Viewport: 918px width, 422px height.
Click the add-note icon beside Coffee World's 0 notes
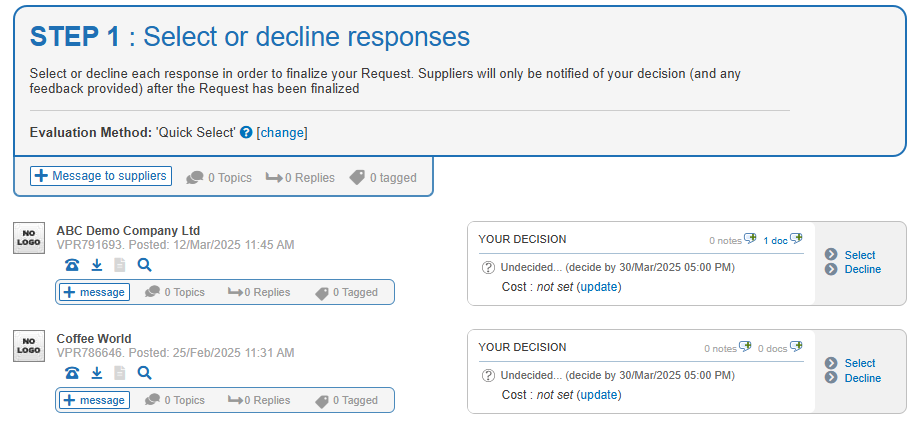745,347
